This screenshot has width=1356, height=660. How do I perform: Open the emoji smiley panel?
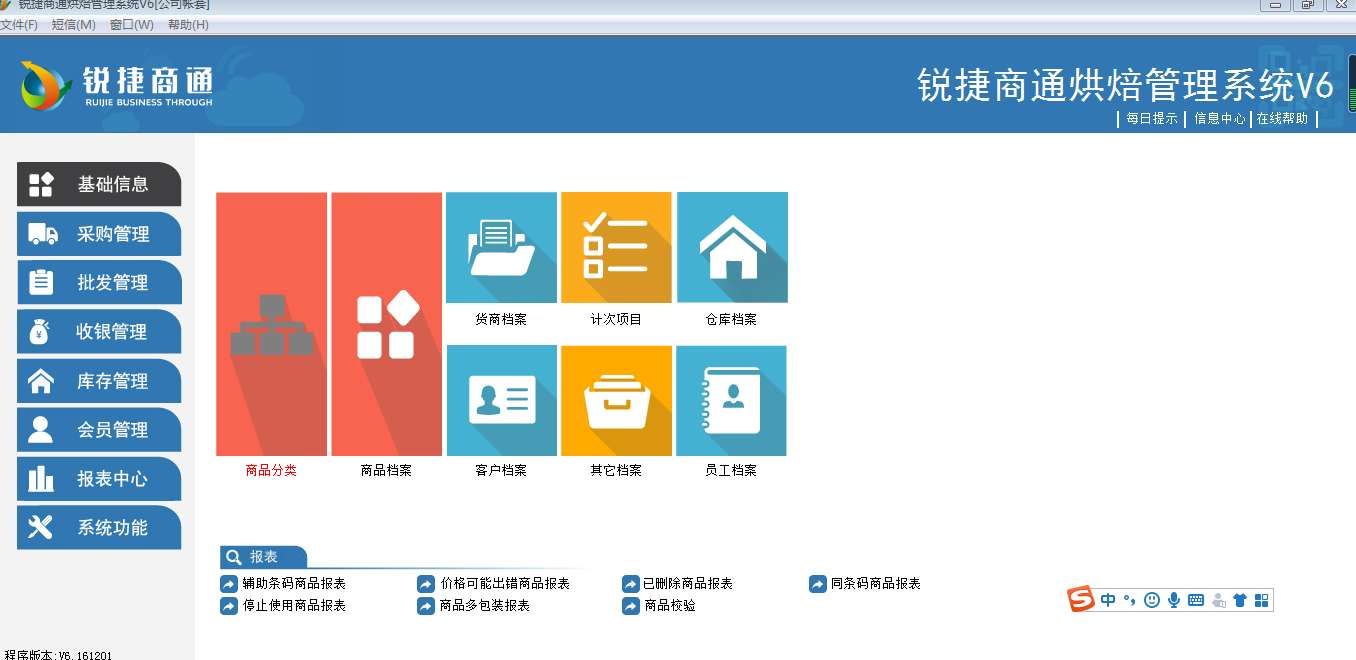(x=1152, y=600)
